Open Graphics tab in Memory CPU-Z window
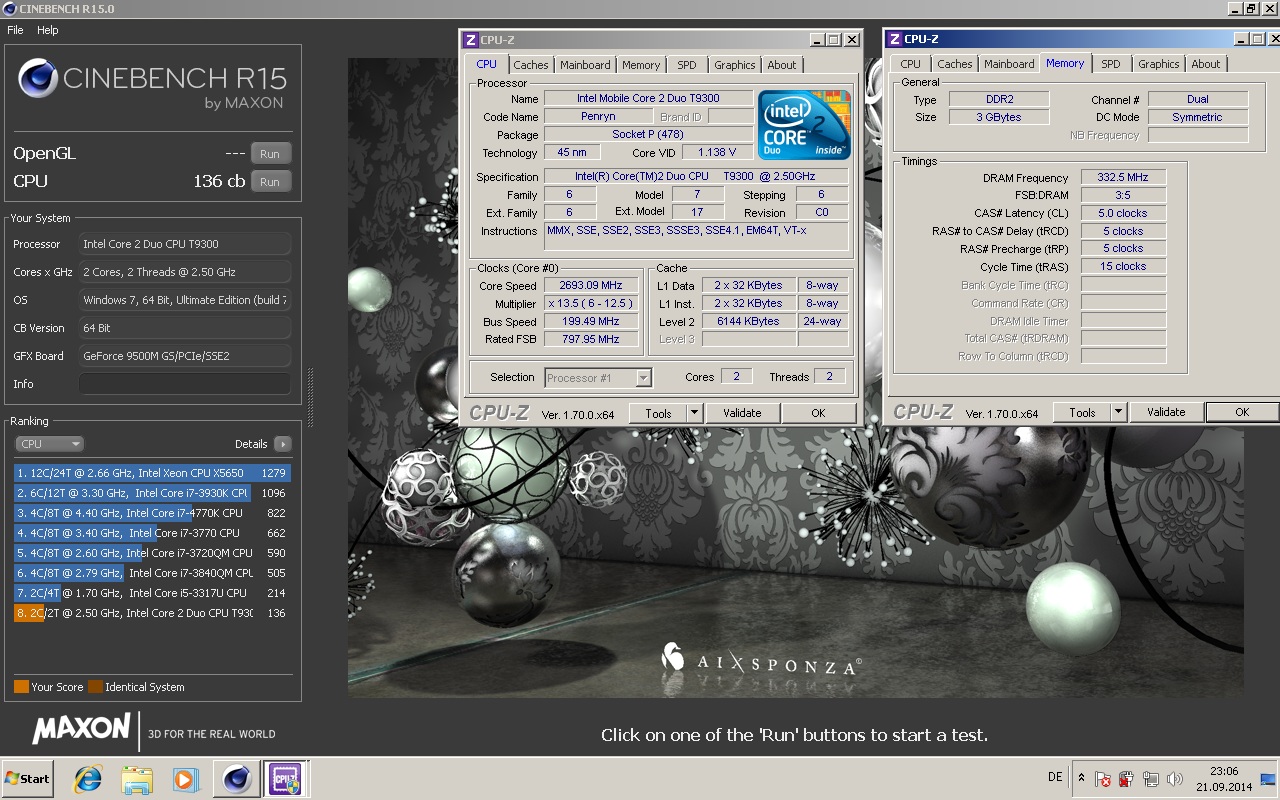 point(1159,64)
